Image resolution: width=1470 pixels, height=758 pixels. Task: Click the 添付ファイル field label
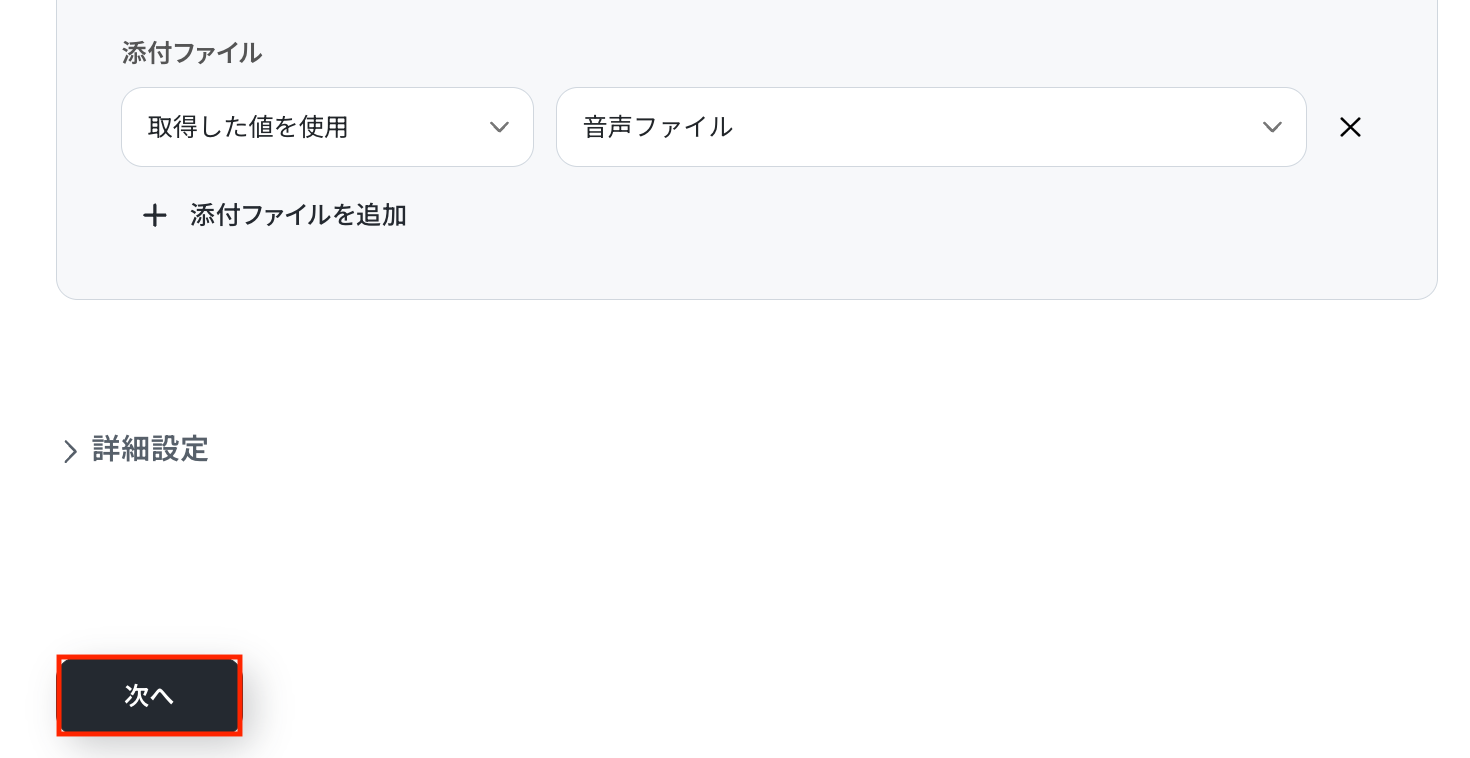(192, 53)
